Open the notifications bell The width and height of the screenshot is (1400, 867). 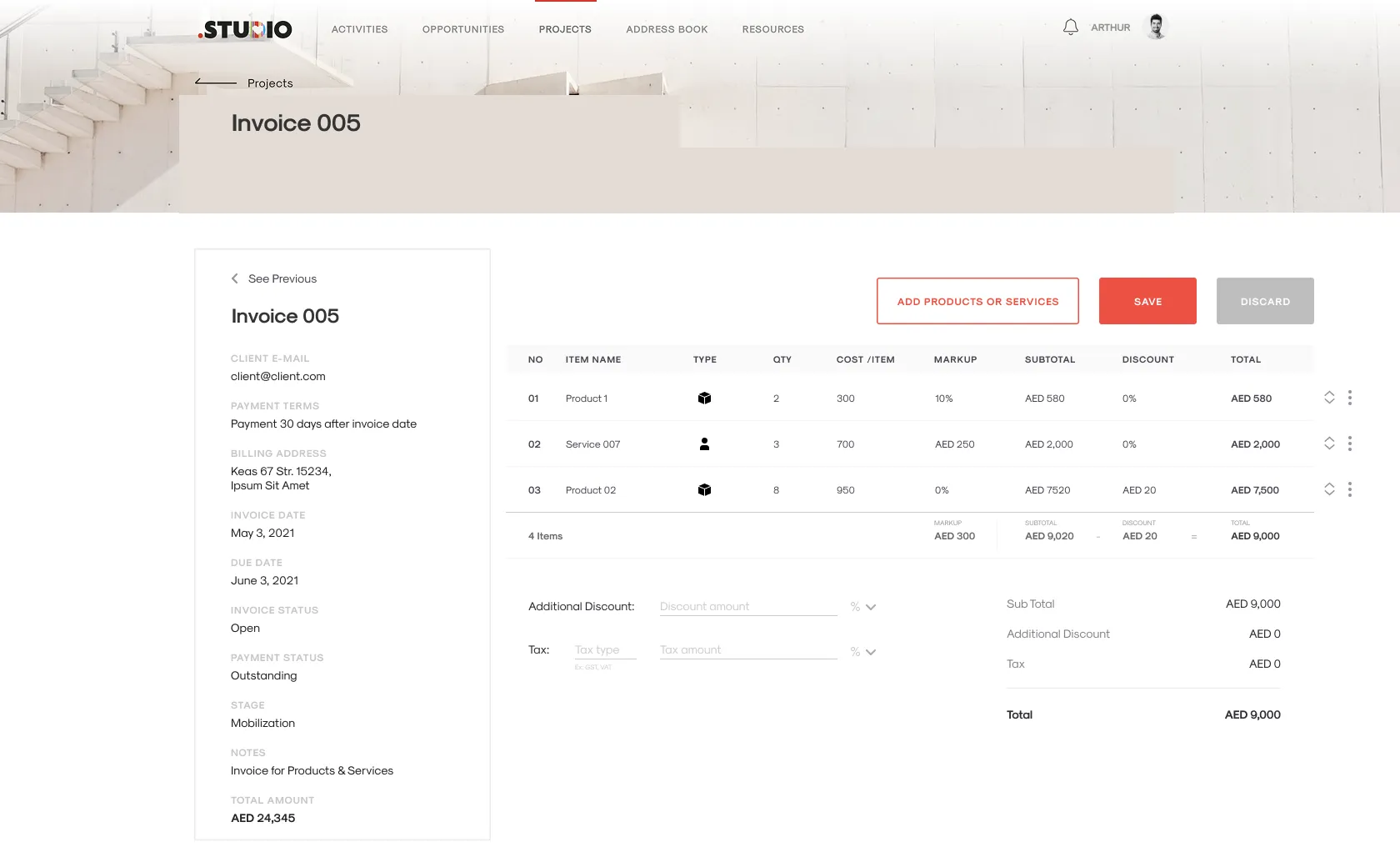[x=1070, y=27]
